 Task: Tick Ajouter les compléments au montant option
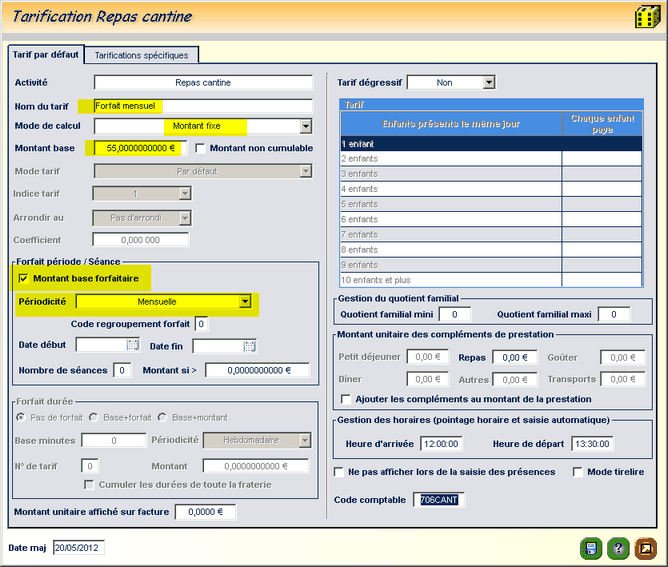point(346,399)
